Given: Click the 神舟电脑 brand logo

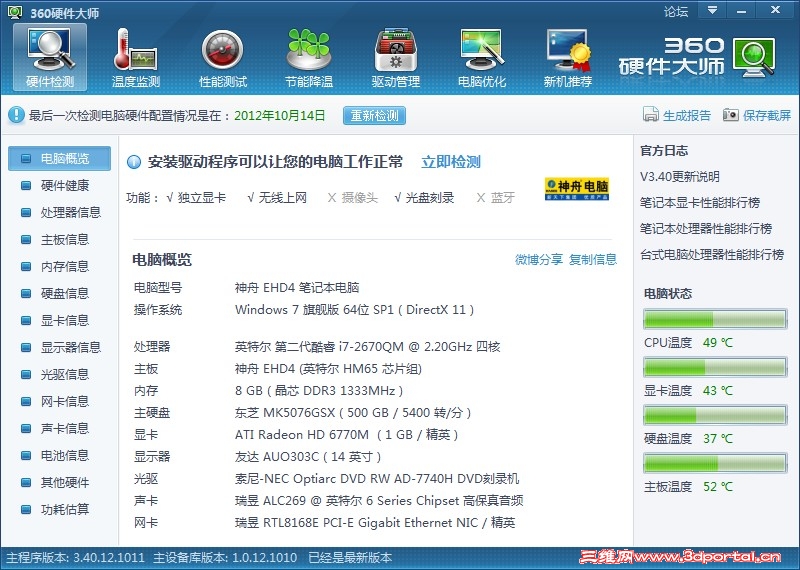Looking at the screenshot, I should click(577, 189).
